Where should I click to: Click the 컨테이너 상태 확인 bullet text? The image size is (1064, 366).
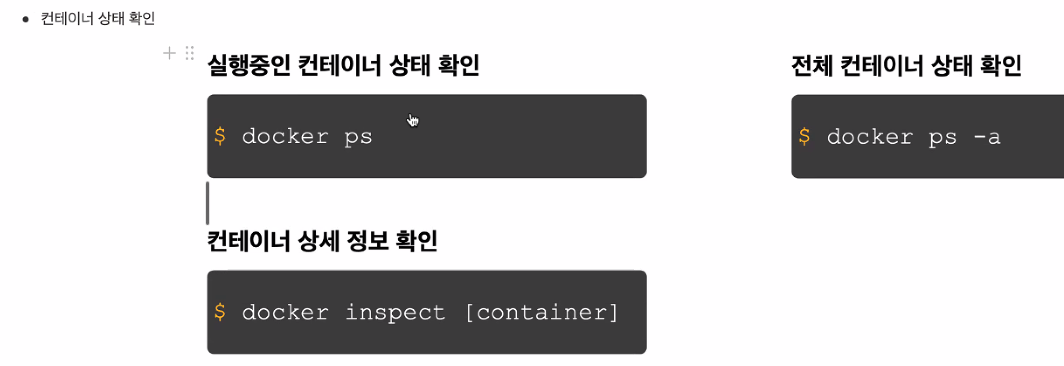point(98,19)
